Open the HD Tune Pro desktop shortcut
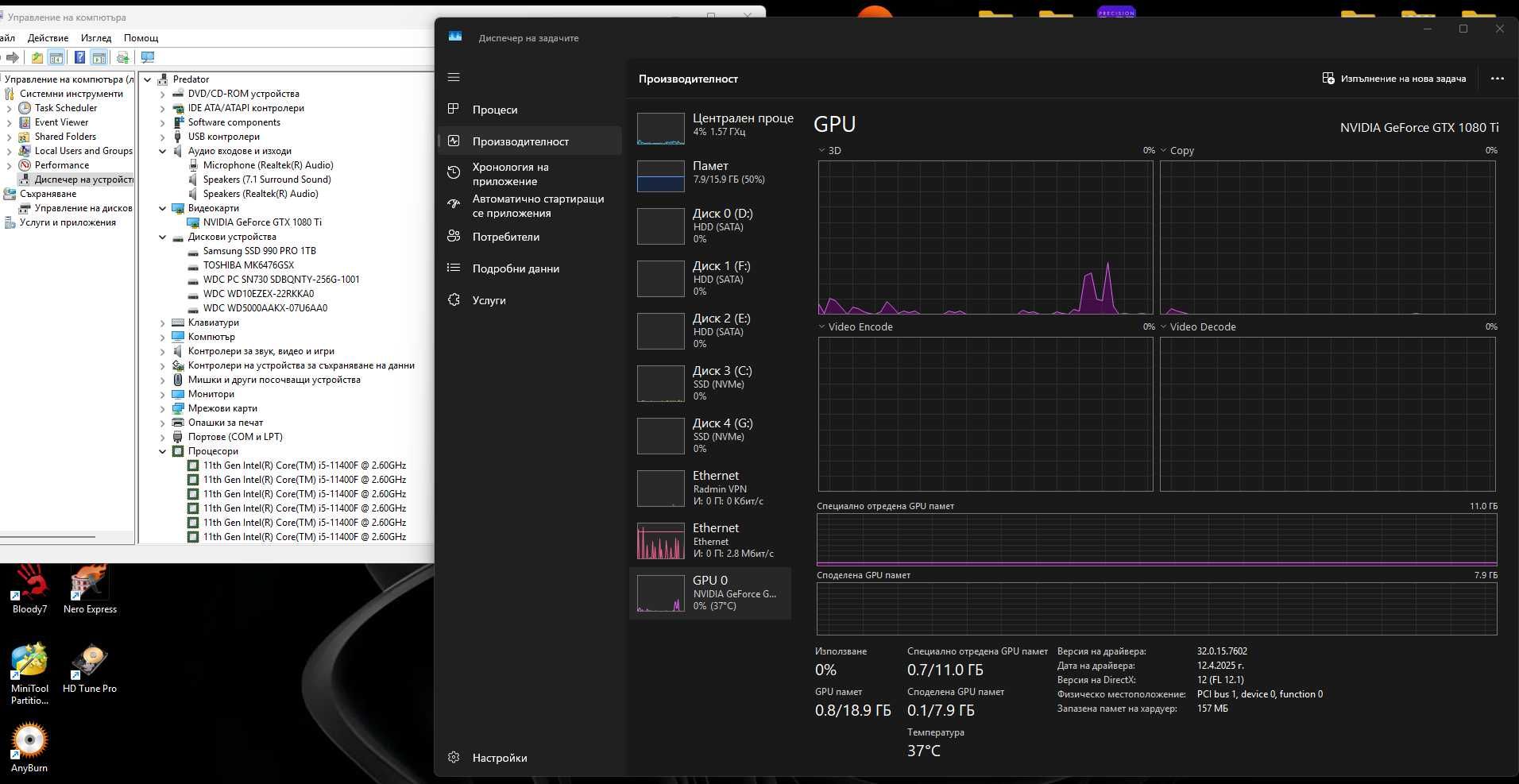The height and width of the screenshot is (784, 1519). 90,668
